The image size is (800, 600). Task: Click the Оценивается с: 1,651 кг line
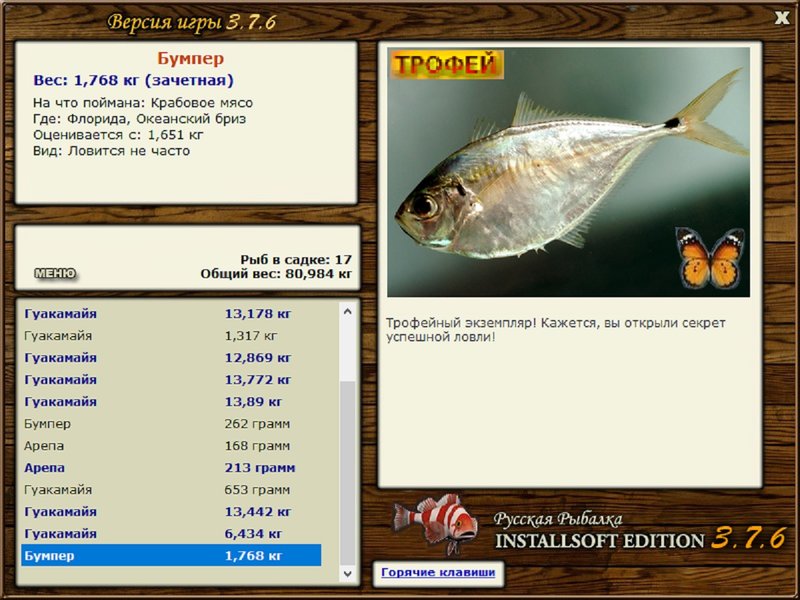tap(118, 135)
